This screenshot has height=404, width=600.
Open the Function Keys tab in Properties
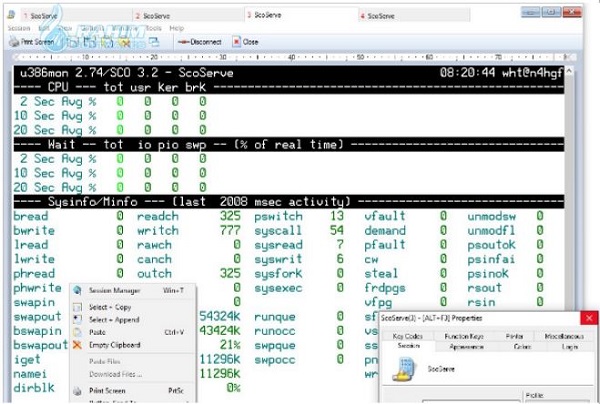tap(464, 336)
